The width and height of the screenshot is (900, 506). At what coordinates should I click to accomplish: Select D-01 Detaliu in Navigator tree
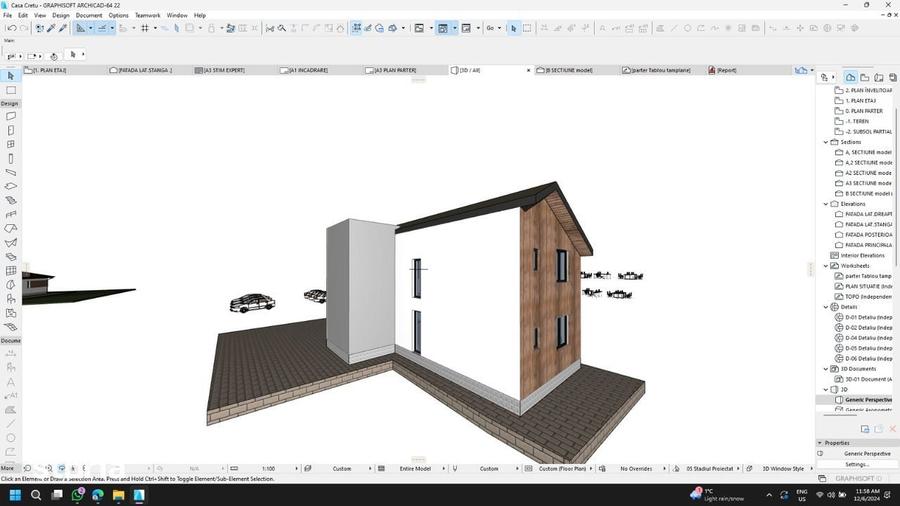[x=868, y=318]
